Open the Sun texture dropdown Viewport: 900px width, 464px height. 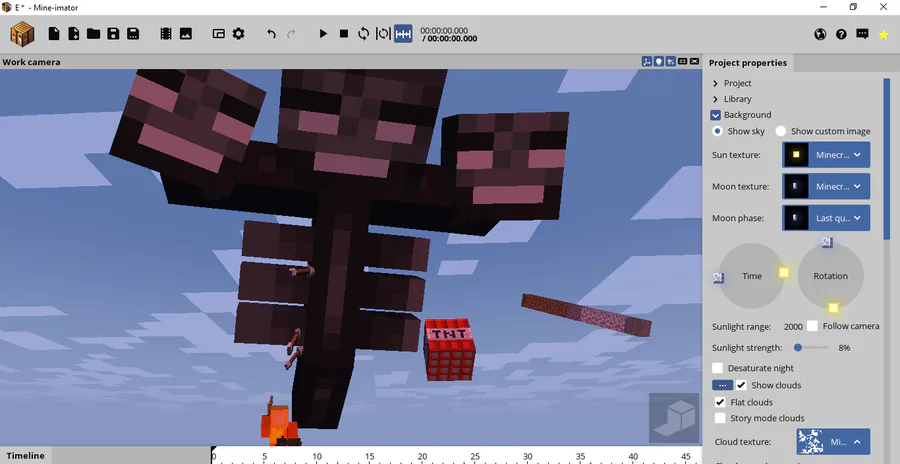[826, 155]
